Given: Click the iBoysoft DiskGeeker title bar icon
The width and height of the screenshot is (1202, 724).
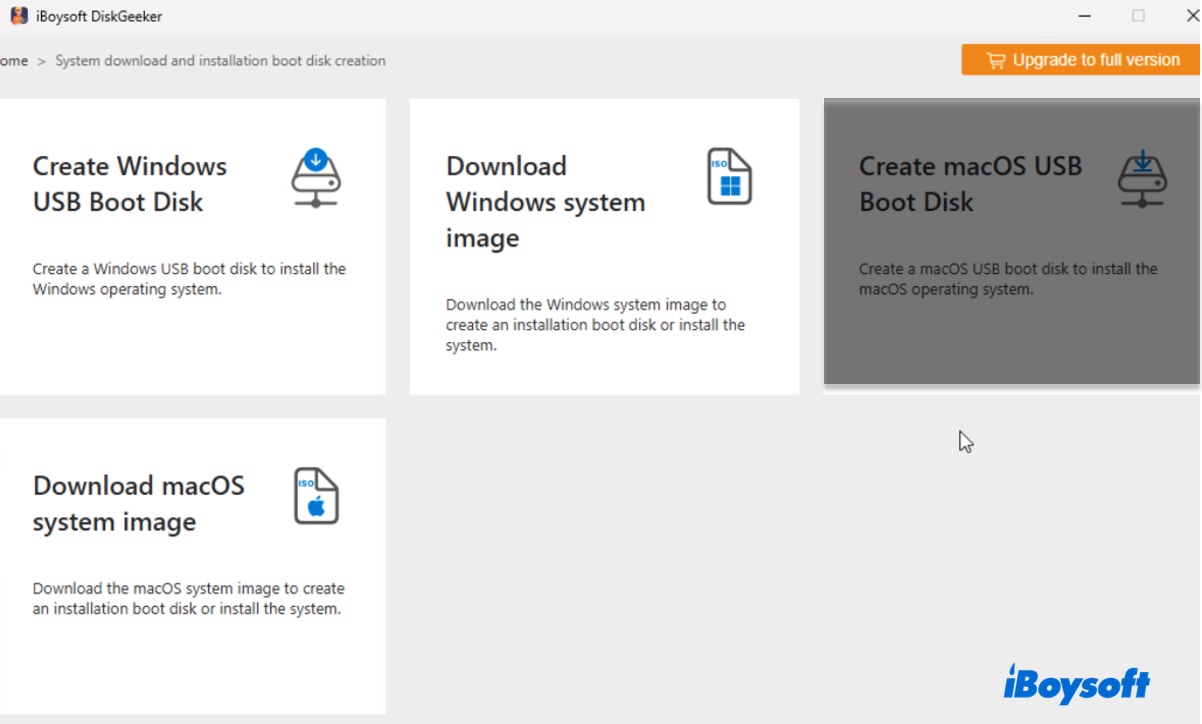Looking at the screenshot, I should (18, 15).
